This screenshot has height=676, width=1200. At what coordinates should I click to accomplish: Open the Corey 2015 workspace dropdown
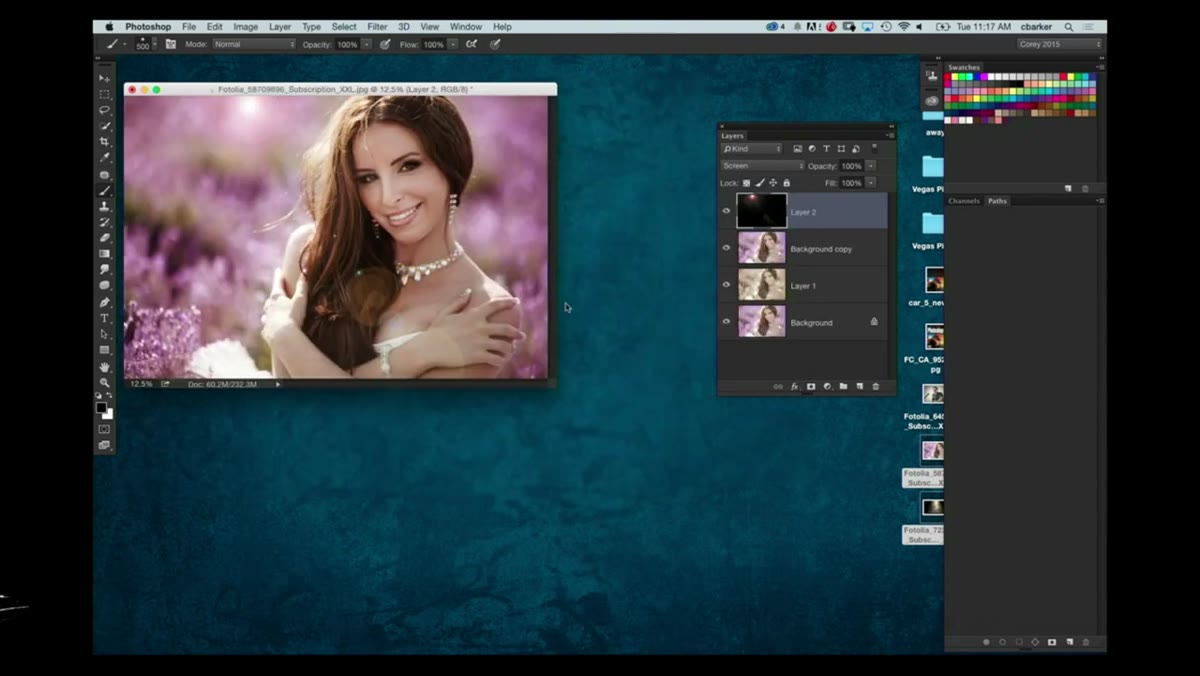(x=1059, y=44)
